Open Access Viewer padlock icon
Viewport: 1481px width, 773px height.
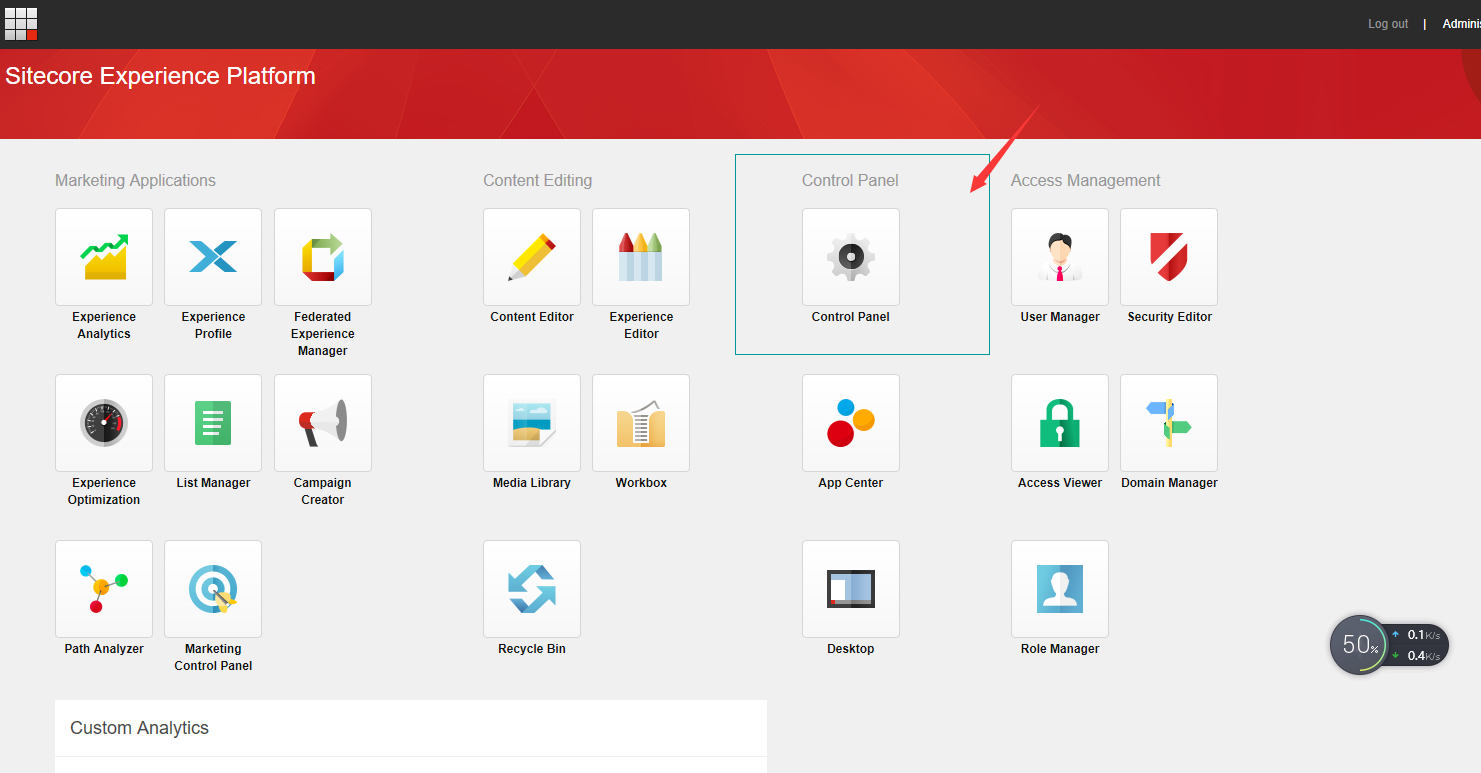1060,423
